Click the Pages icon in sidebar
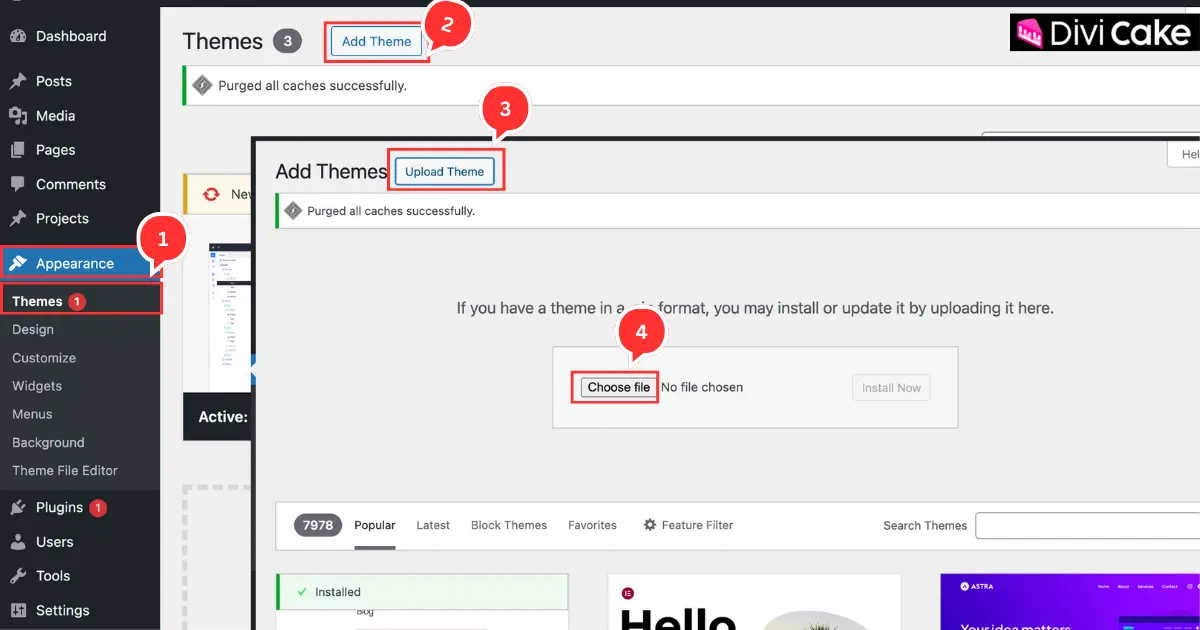The height and width of the screenshot is (630, 1200). pos(17,150)
